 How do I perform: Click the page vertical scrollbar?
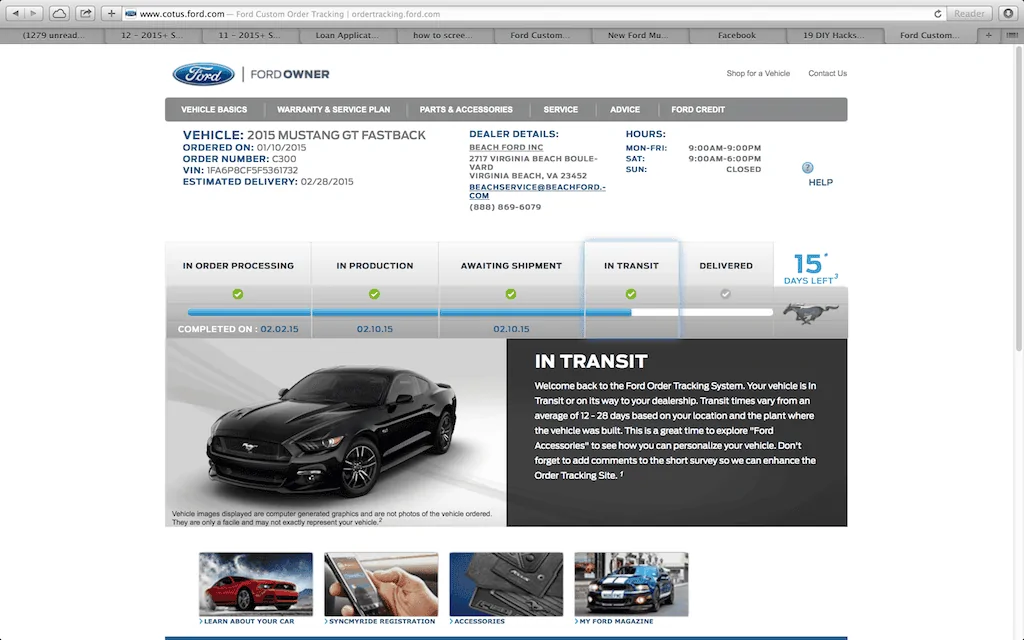(x=1019, y=199)
